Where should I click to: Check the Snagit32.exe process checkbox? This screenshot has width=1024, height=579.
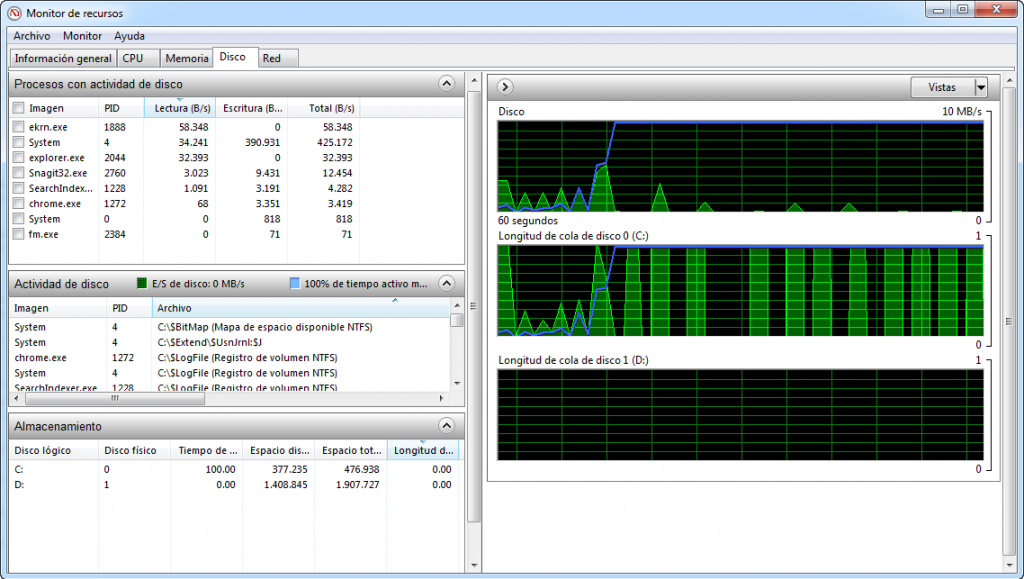click(x=18, y=173)
